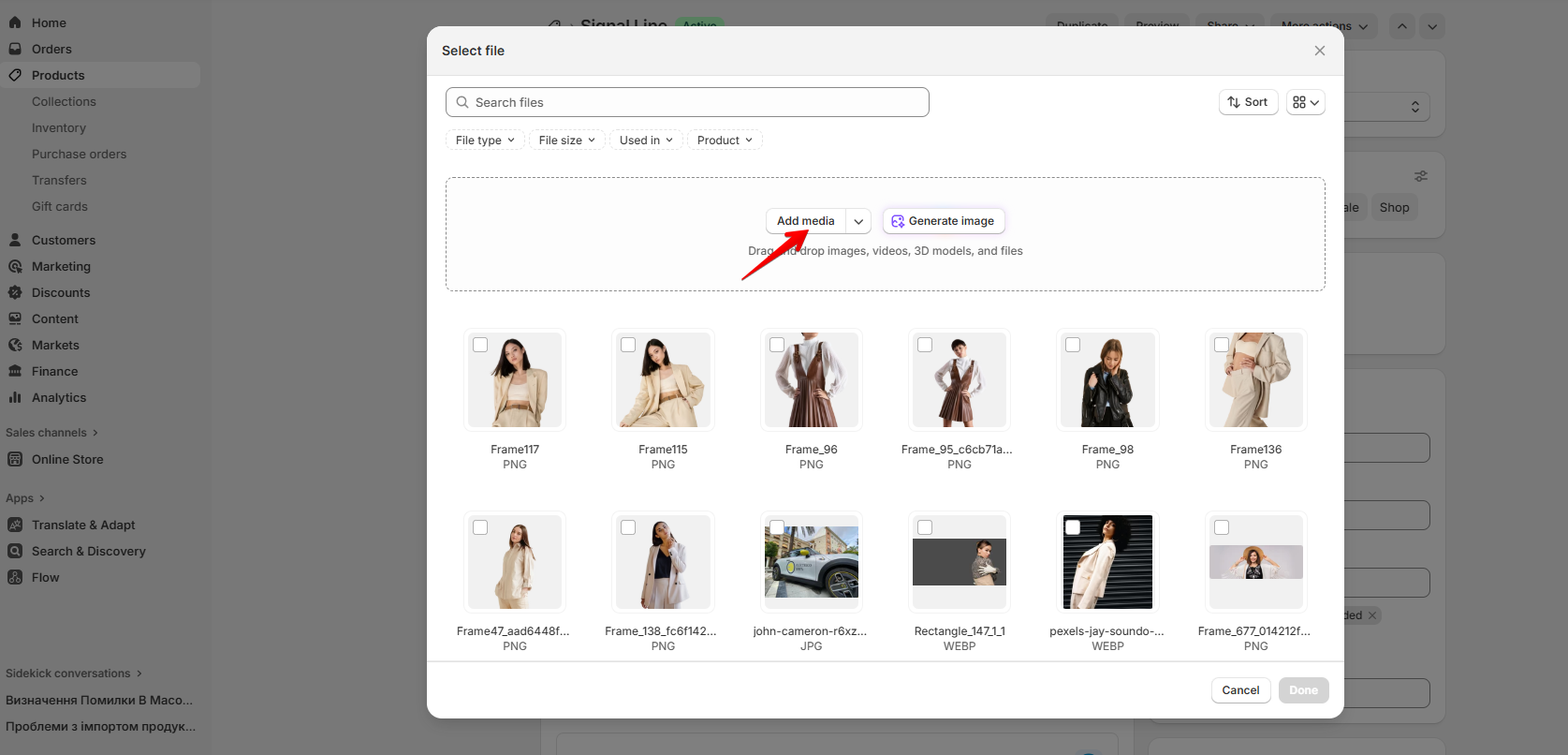Open the File size filter dropdown
The image size is (1568, 755).
tap(566, 141)
